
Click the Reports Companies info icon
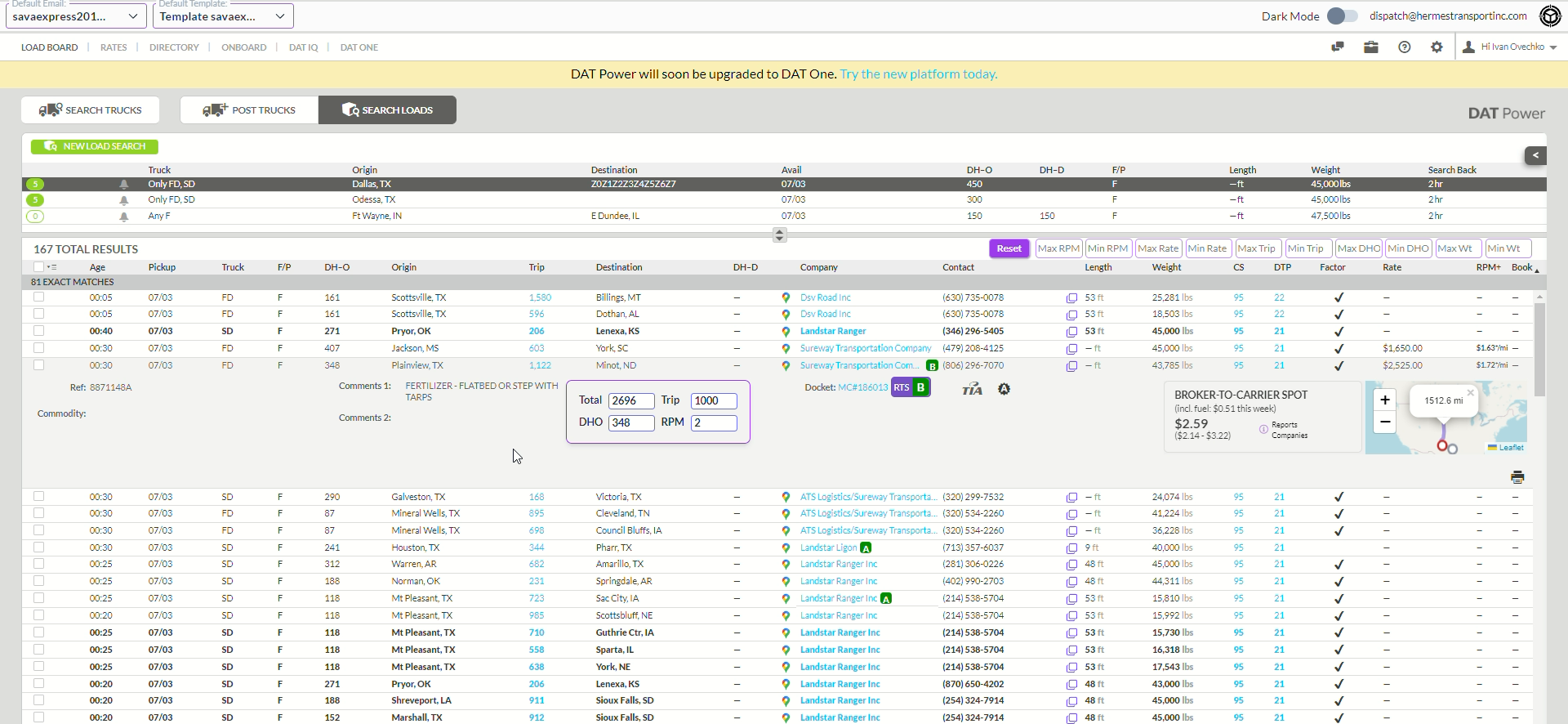click(x=1263, y=429)
